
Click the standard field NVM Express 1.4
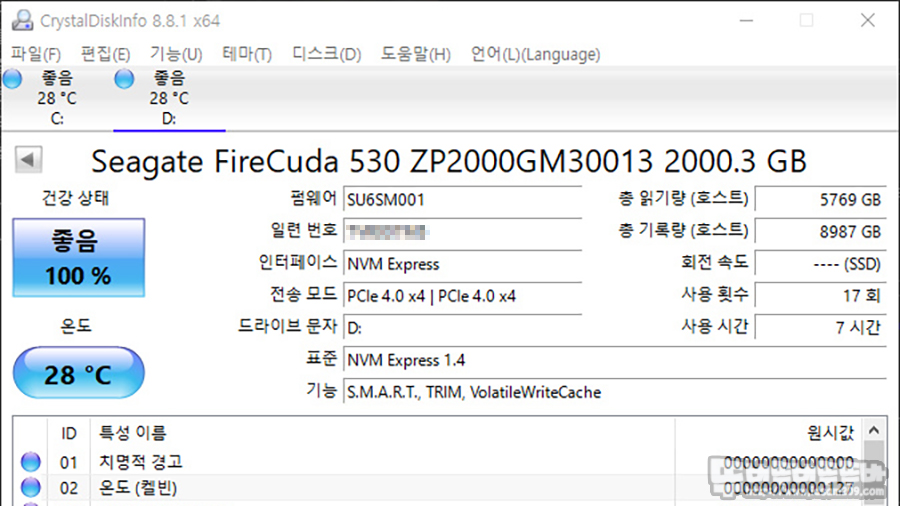click(615, 360)
